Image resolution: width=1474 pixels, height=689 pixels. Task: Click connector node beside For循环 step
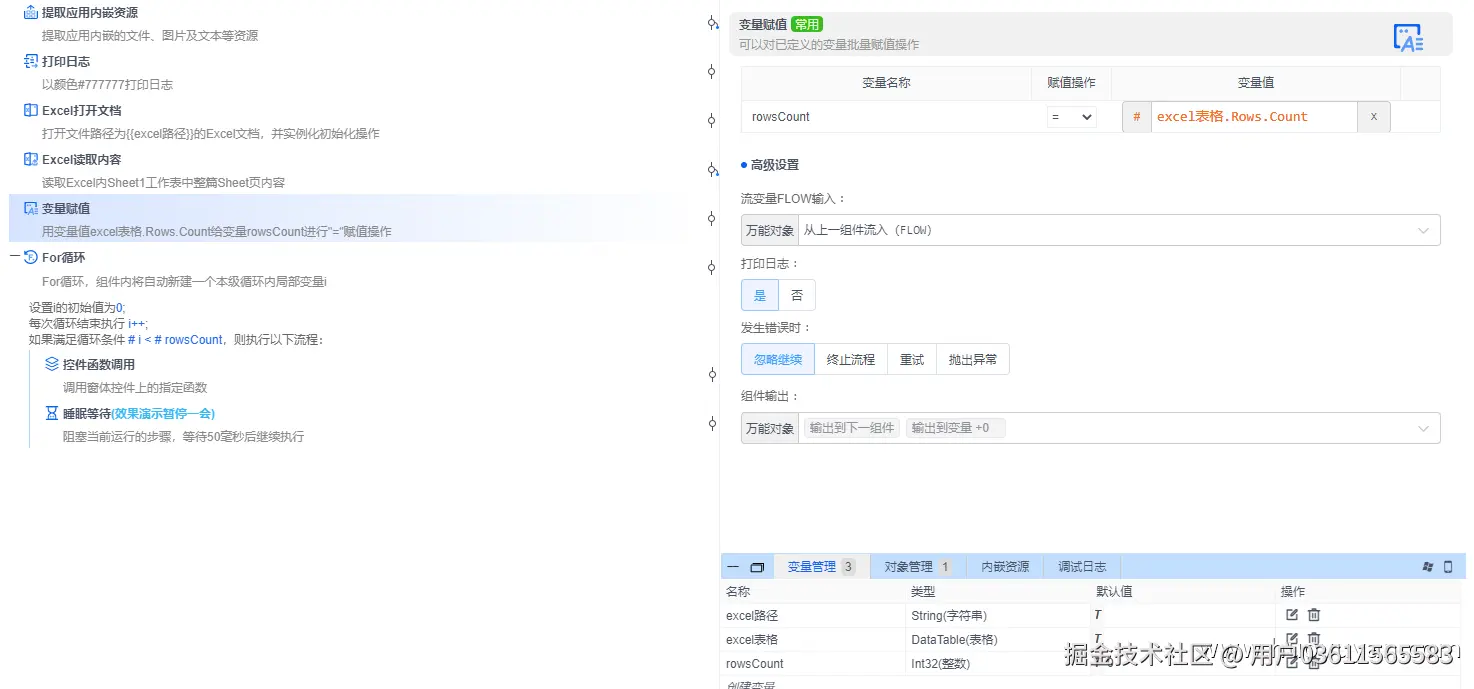click(x=712, y=268)
